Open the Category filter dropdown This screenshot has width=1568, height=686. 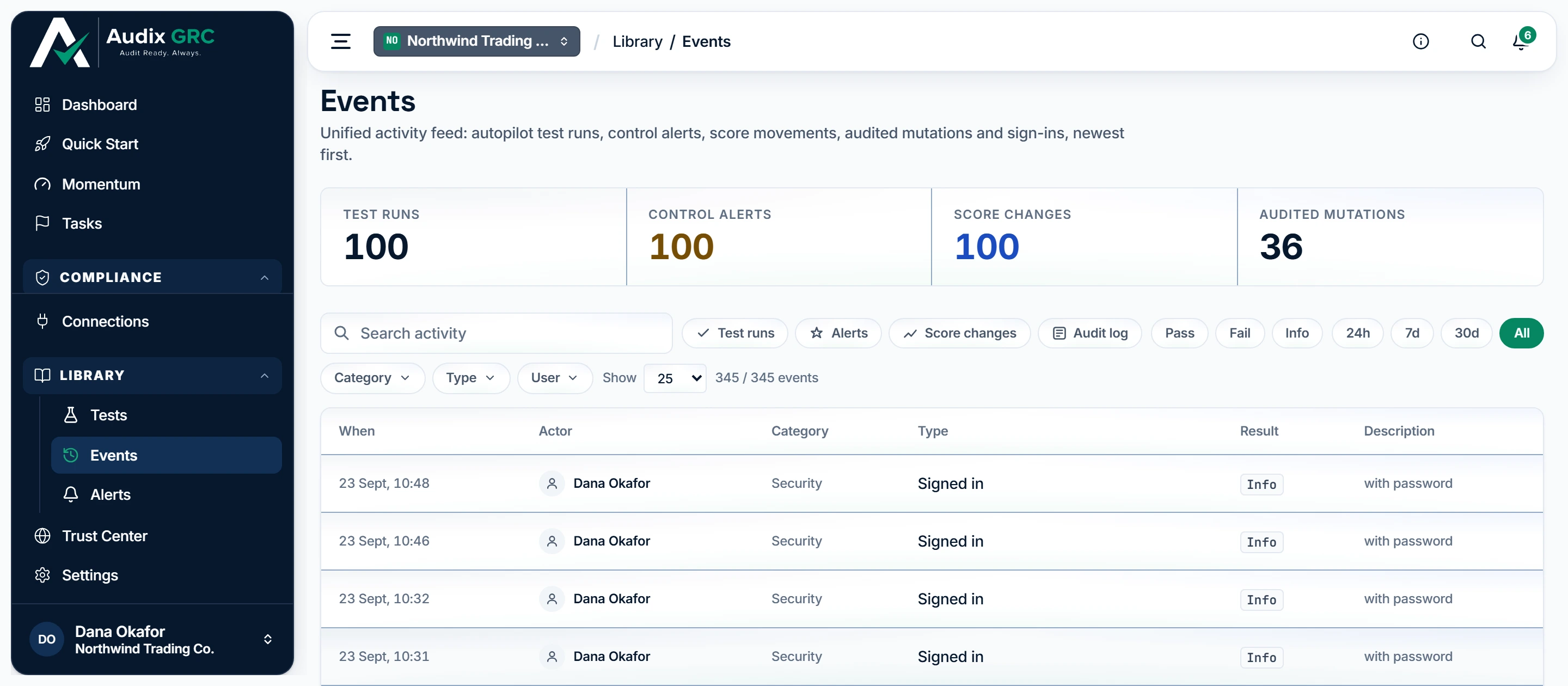[372, 378]
